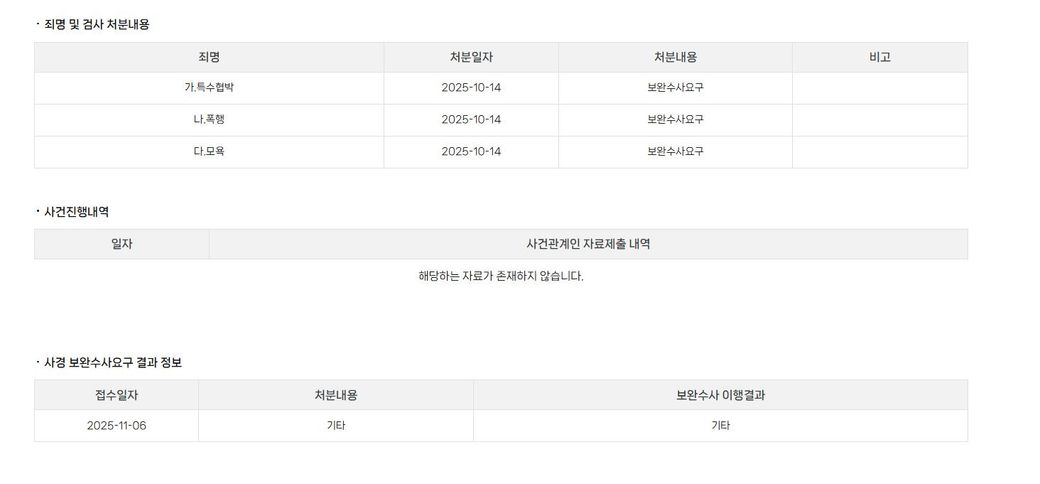1040x484 pixels.
Task: Click 보완수사요구 in the 다.모욕 row
Action: [675, 152]
